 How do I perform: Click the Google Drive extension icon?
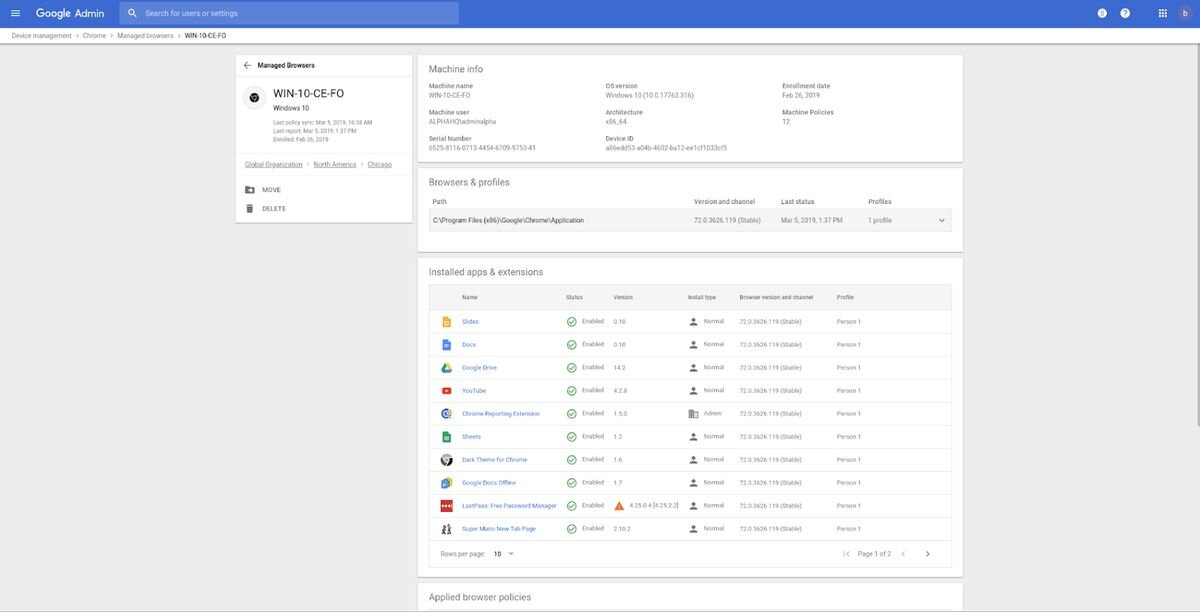coord(443,364)
